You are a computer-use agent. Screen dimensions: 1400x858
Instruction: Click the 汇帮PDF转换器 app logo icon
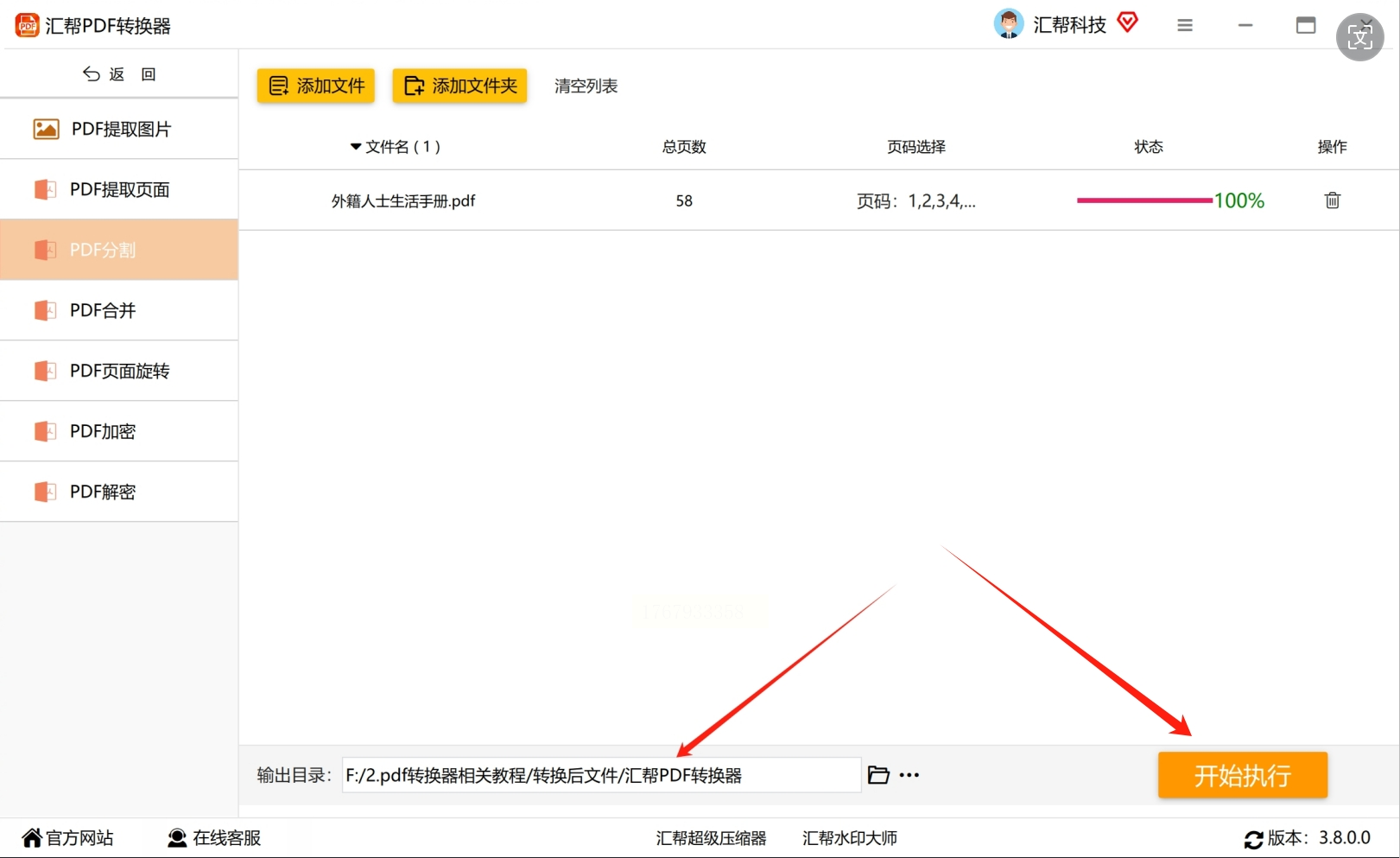pyautogui.click(x=28, y=25)
